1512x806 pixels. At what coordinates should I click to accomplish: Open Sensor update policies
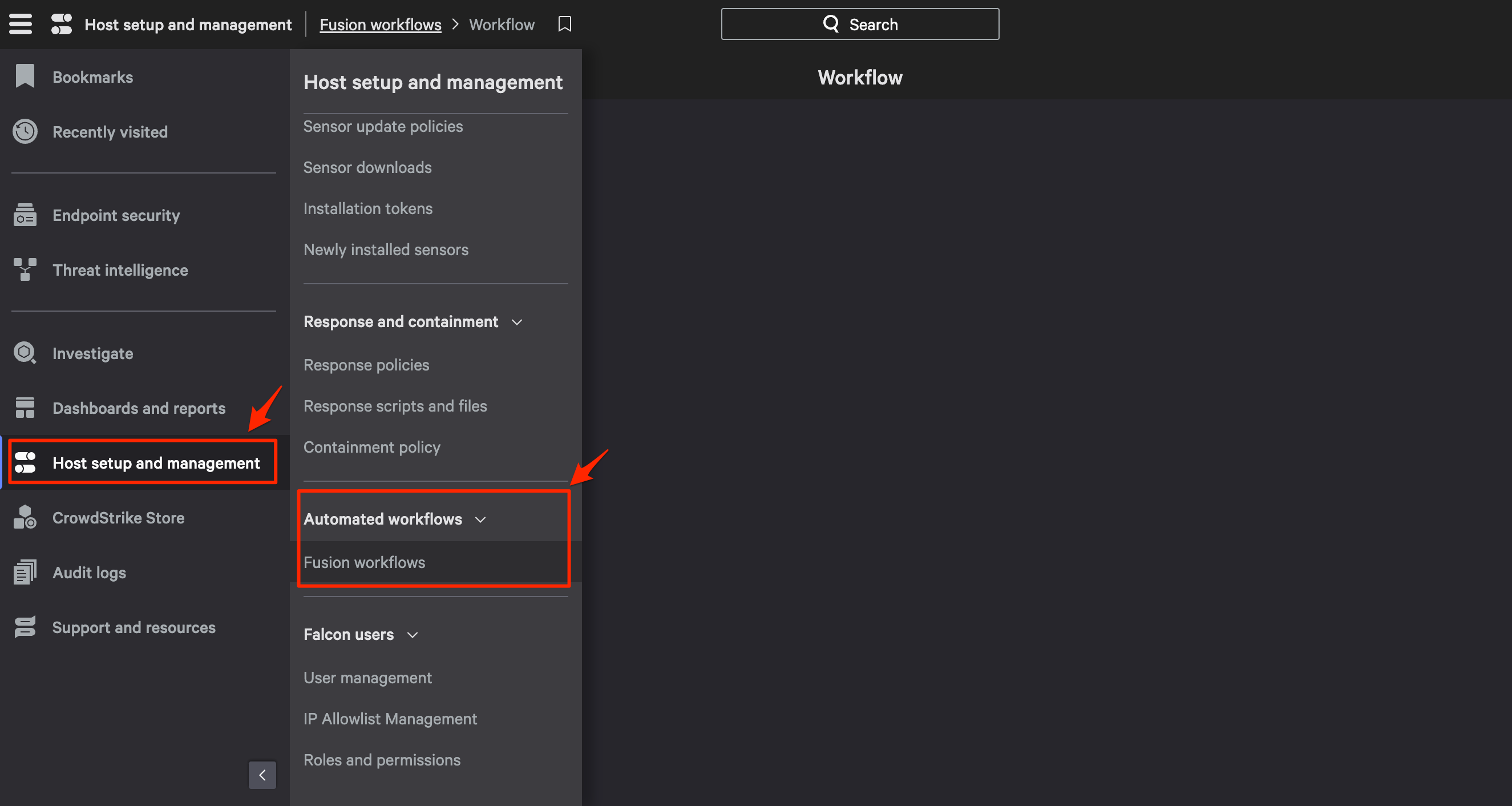coord(383,126)
